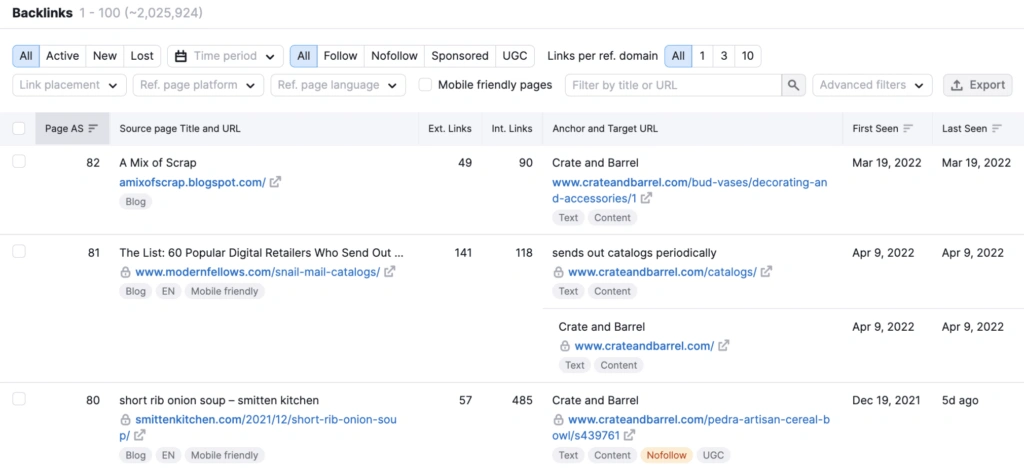Screen dimensions: 1024x468
Task: Click external link icon for crateandbarrel.com/catalogs/
Action: [766, 271]
